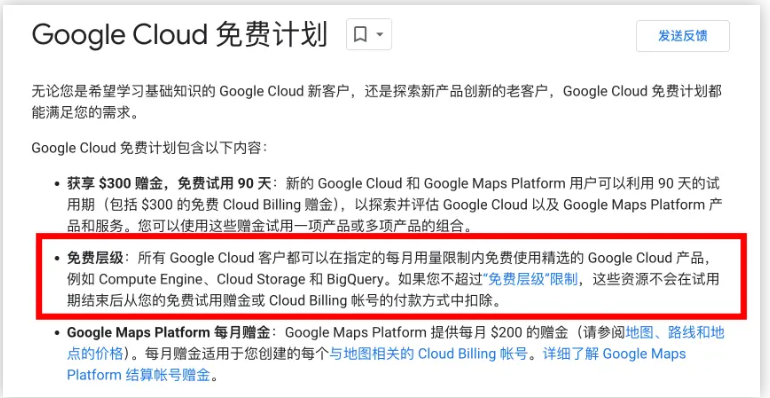The image size is (770, 398).
Task: Open the bookmark dropdown beside the title
Action: [x=369, y=34]
